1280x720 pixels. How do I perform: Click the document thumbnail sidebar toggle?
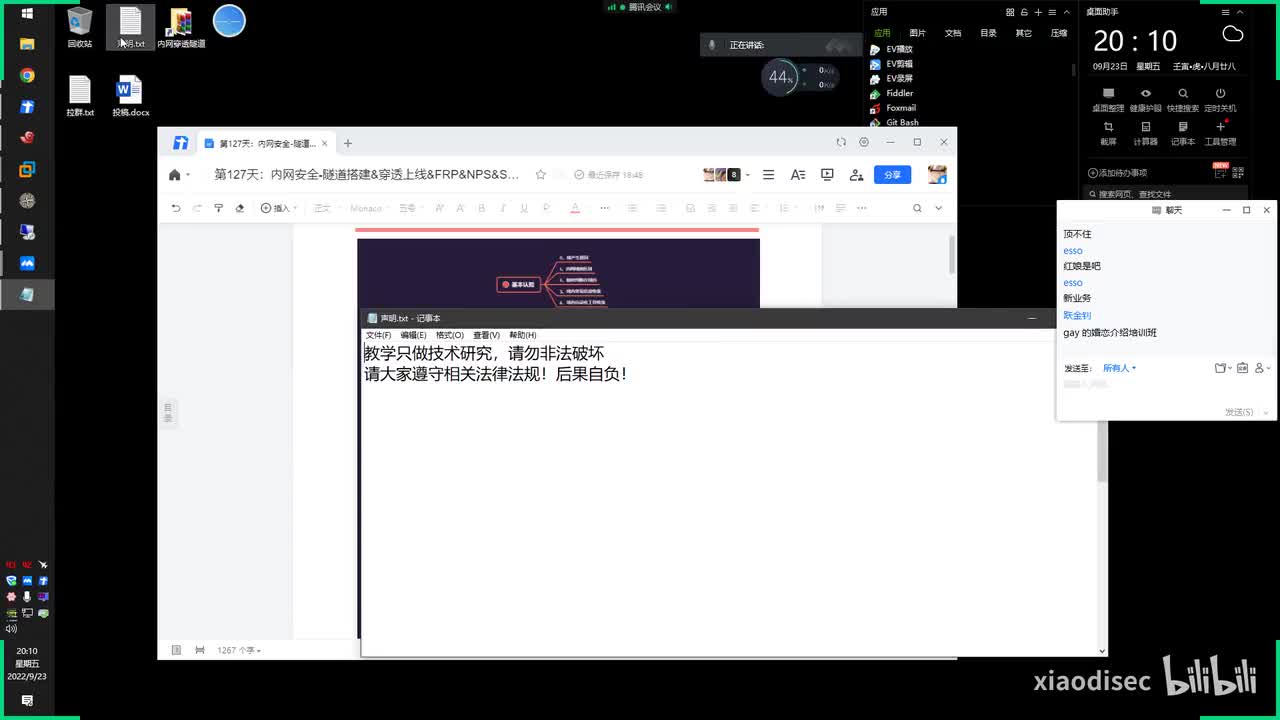tap(176, 650)
